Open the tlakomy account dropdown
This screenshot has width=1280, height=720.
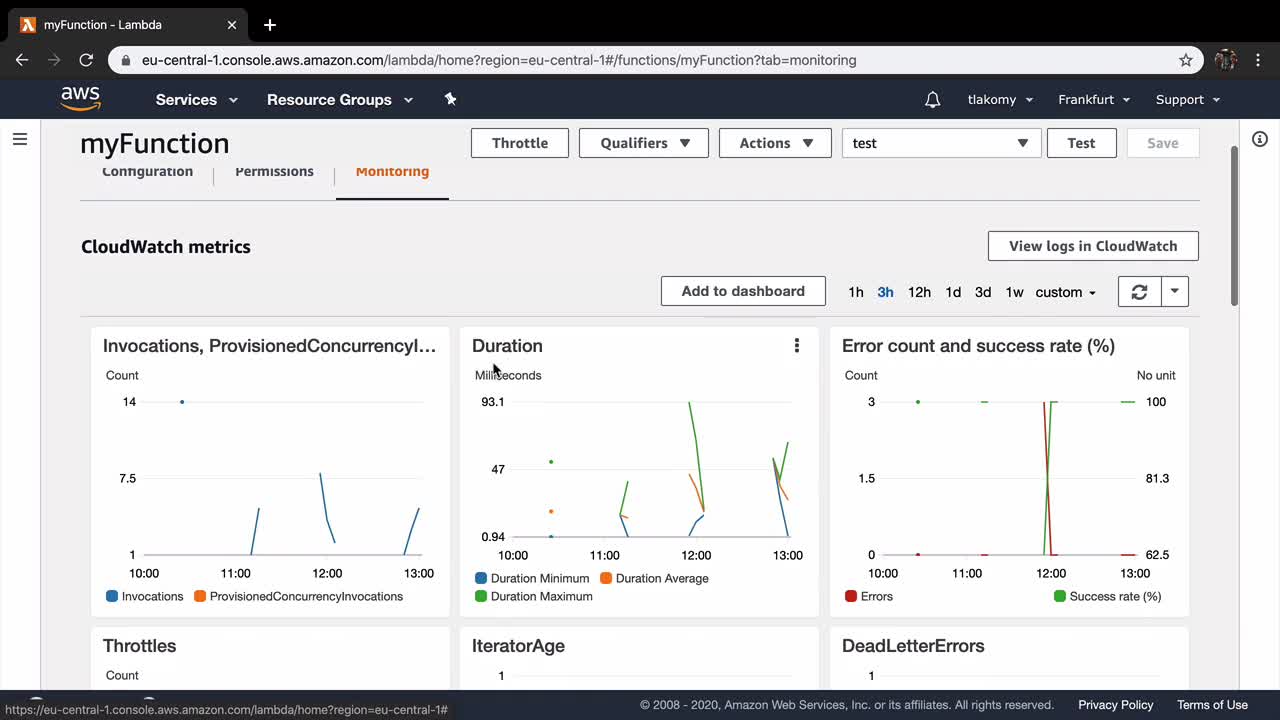point(998,99)
